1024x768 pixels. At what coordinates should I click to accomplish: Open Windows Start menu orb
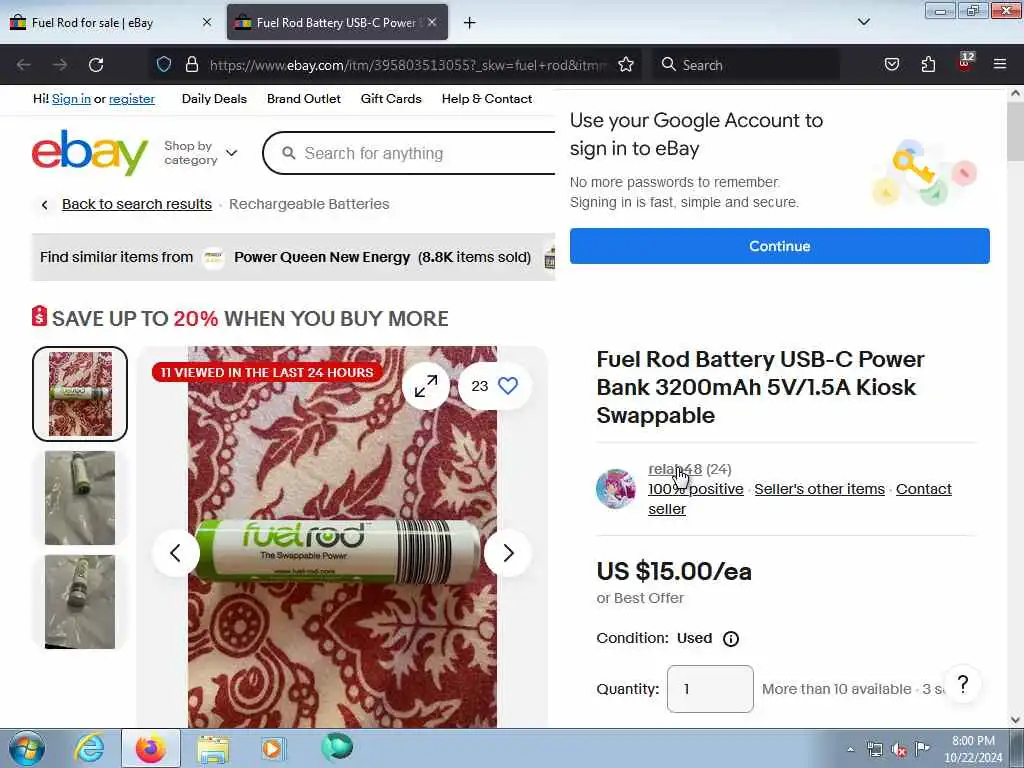click(x=27, y=748)
